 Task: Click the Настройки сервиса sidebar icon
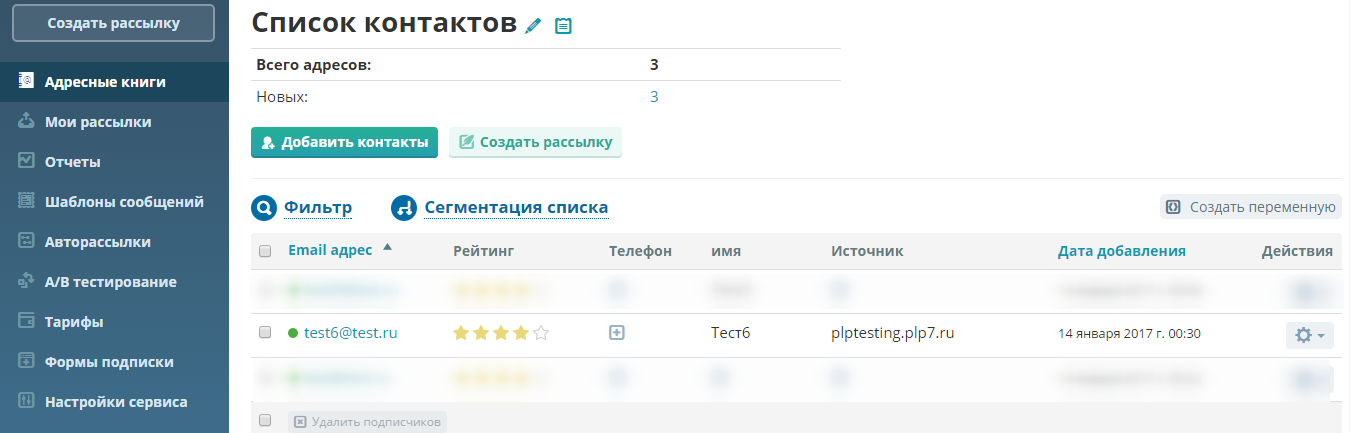(x=27, y=401)
